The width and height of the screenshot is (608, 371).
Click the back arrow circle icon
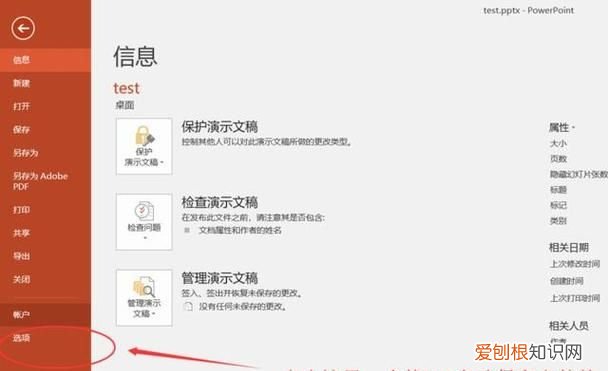(23, 28)
